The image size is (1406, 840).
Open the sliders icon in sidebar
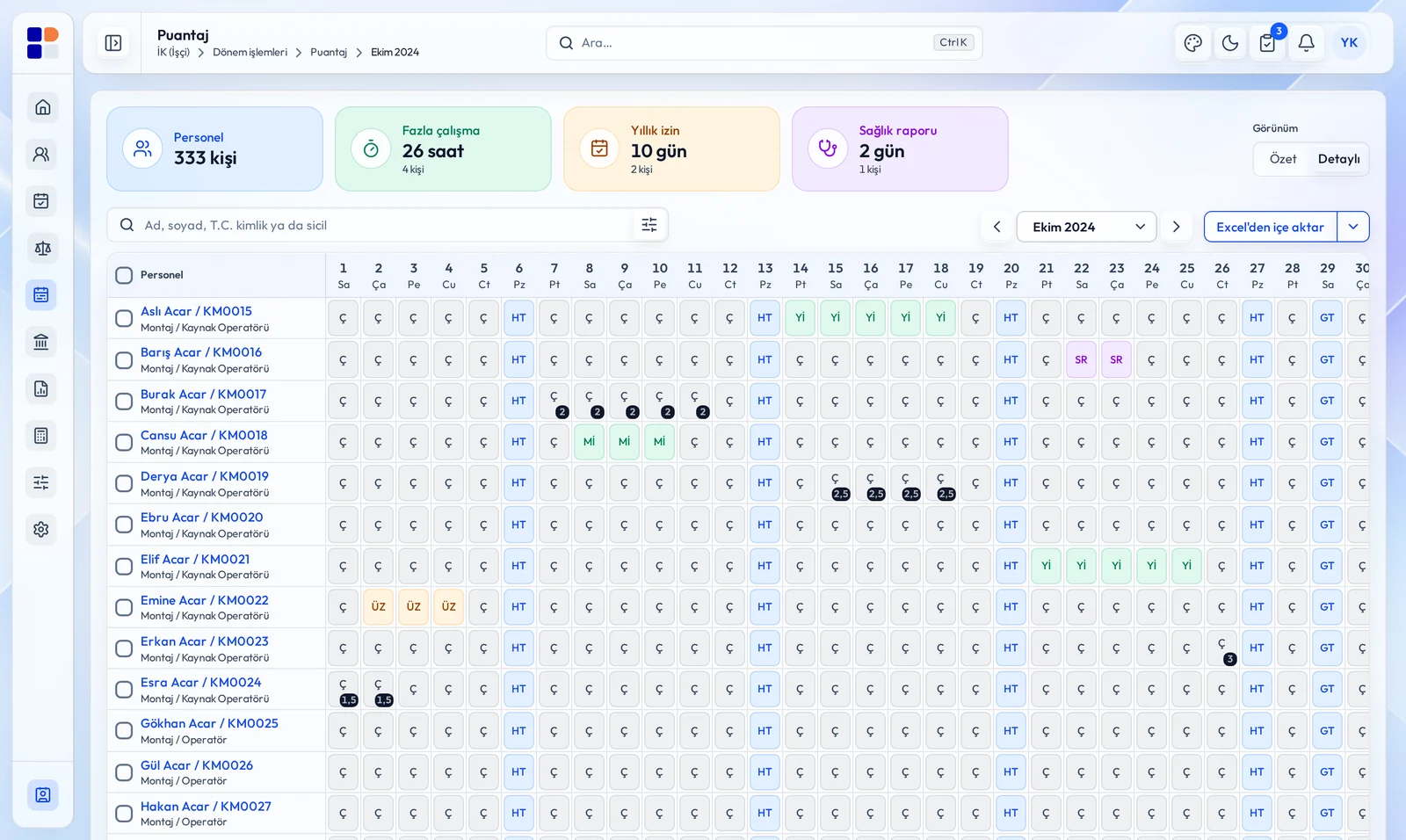point(41,482)
